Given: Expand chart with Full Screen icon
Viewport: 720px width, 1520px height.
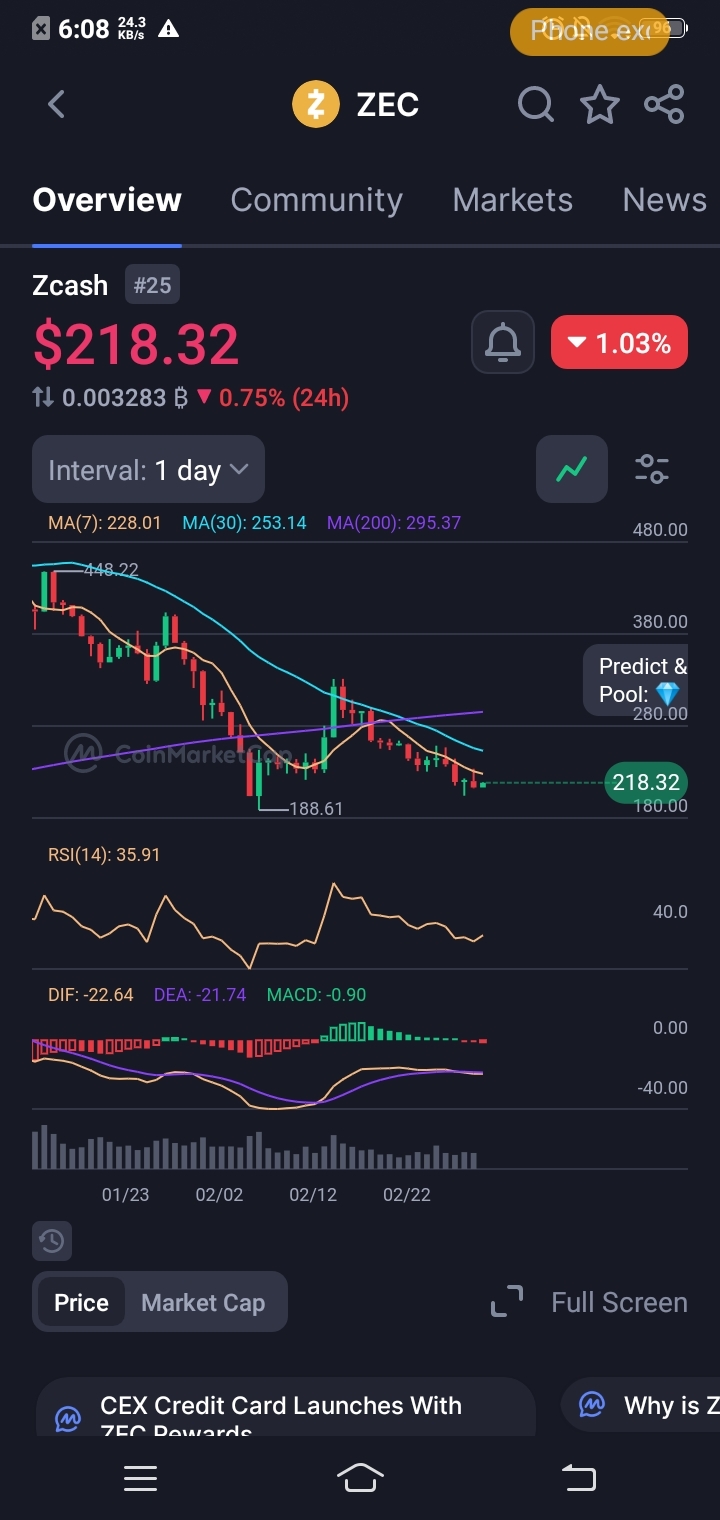Looking at the screenshot, I should coord(507,1302).
